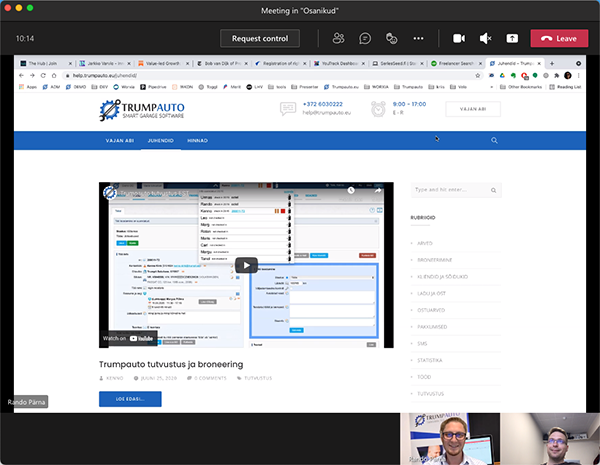Open the TUTVUSTUS category in sidebar
This screenshot has width=600, height=465.
click(430, 393)
